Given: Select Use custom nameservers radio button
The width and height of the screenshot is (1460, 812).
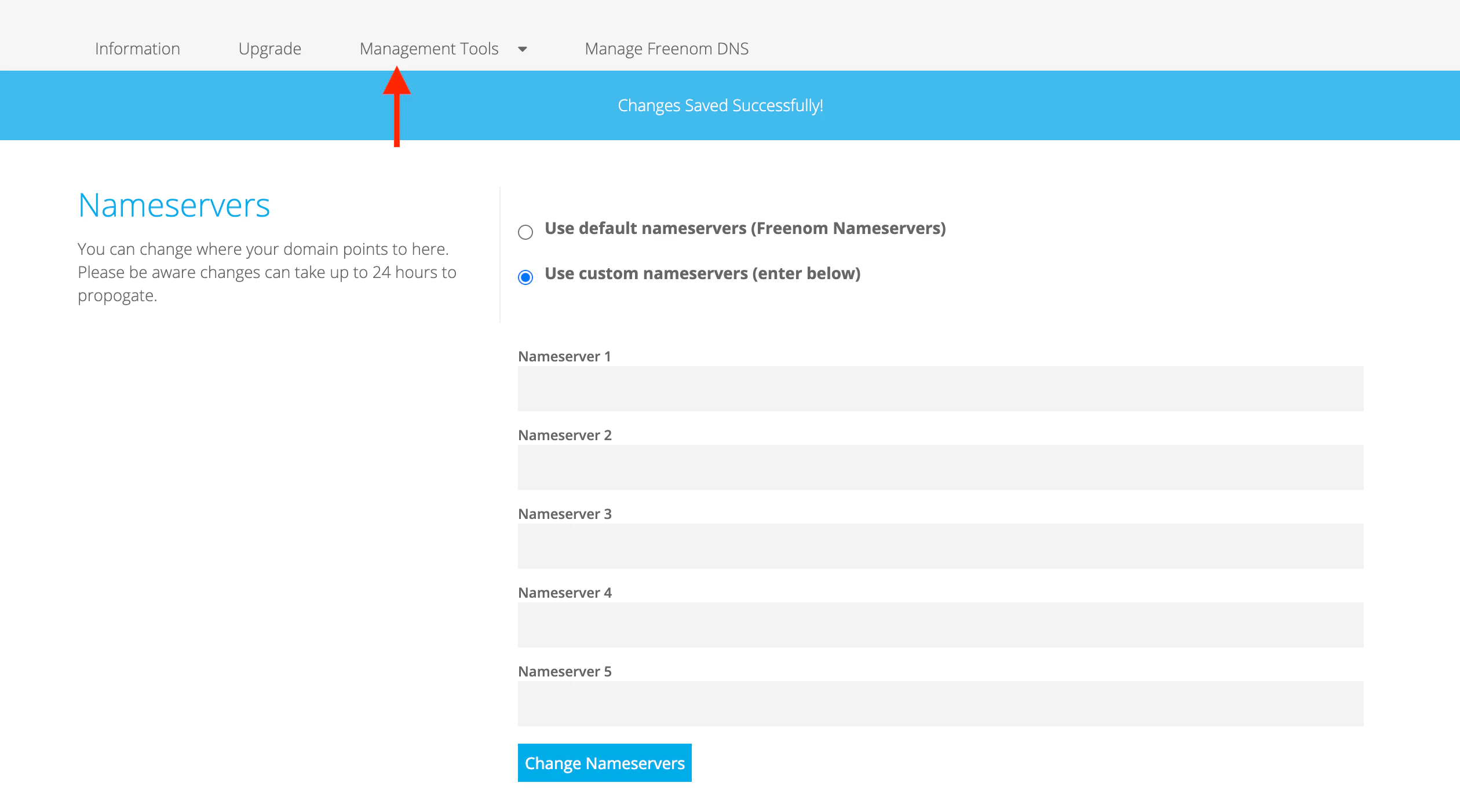Looking at the screenshot, I should click(525, 277).
